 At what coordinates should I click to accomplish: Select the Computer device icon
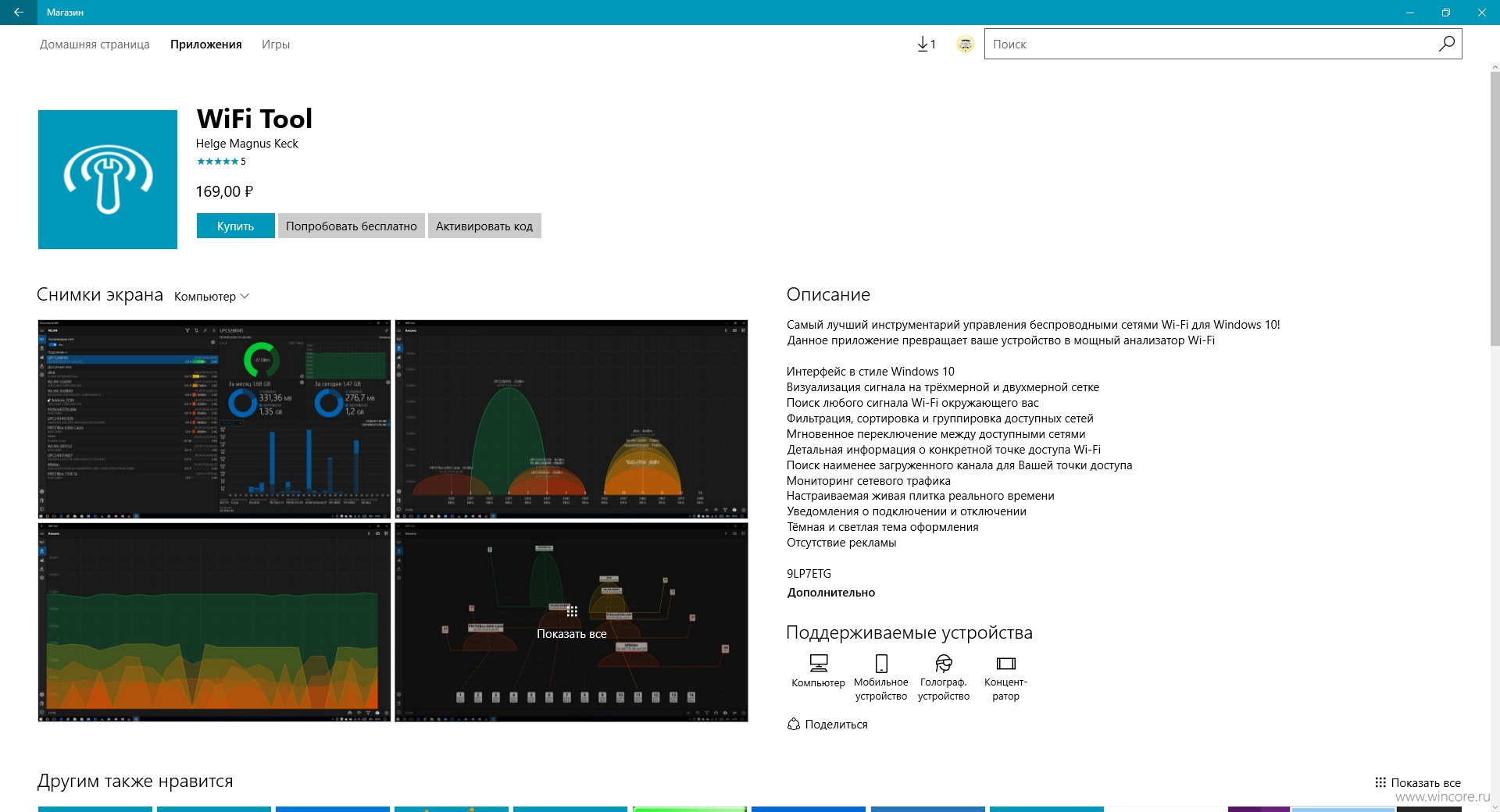(818, 663)
